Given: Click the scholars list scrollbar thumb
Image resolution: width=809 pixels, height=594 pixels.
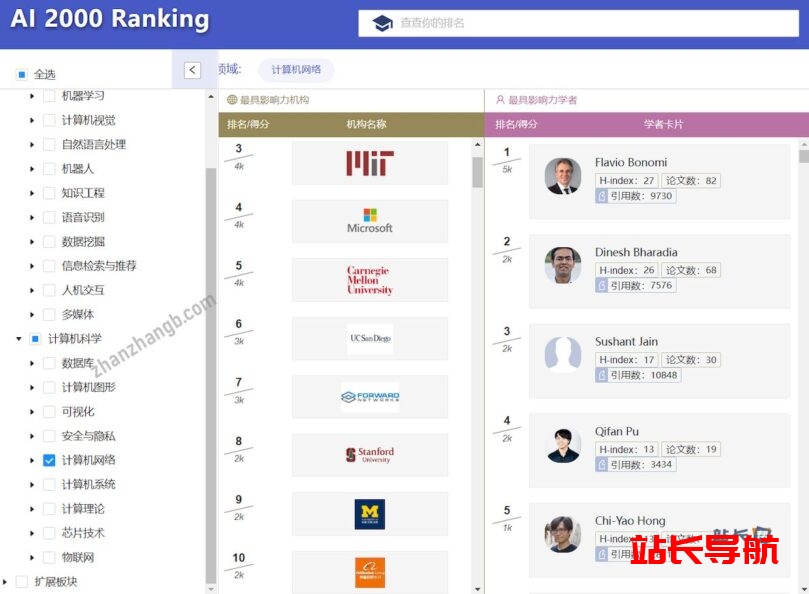Looking at the screenshot, I should coord(804,156).
